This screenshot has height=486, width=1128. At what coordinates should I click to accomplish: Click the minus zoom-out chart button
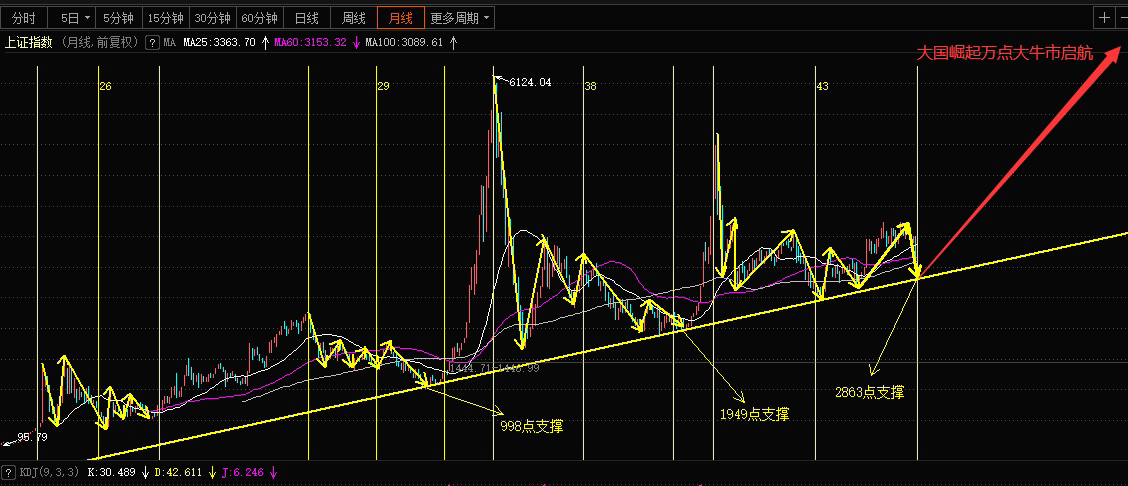1122,17
